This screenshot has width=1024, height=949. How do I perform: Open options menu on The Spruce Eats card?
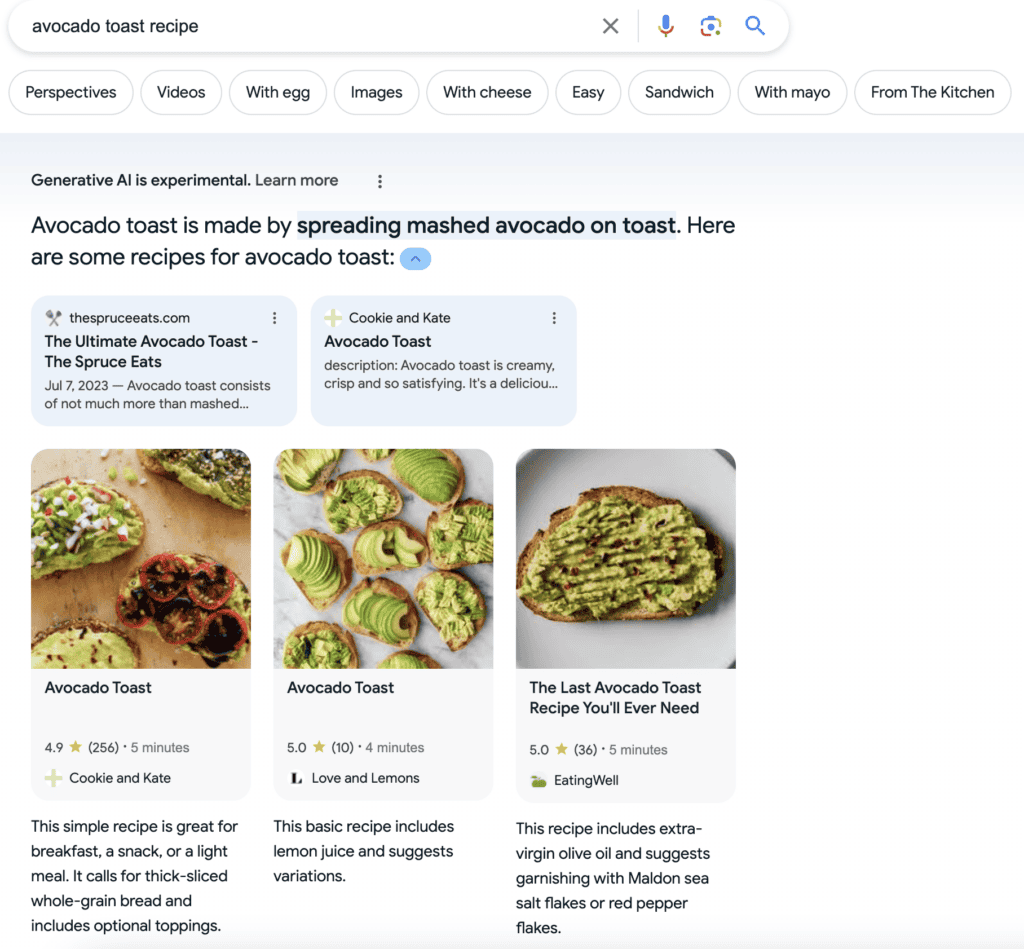(x=275, y=317)
